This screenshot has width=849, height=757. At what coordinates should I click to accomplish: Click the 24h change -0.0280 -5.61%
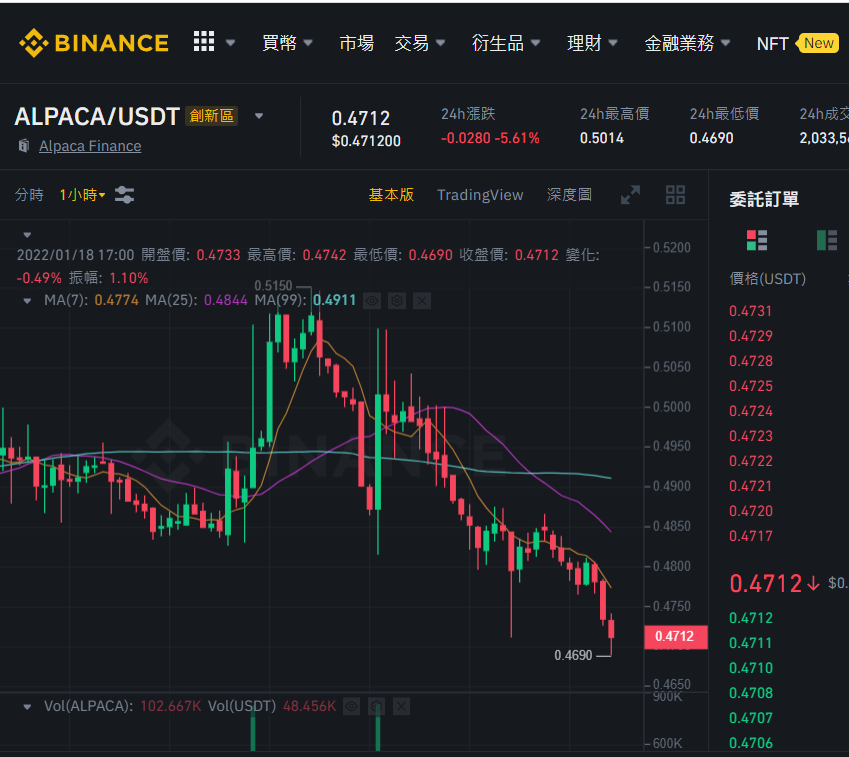click(x=490, y=138)
